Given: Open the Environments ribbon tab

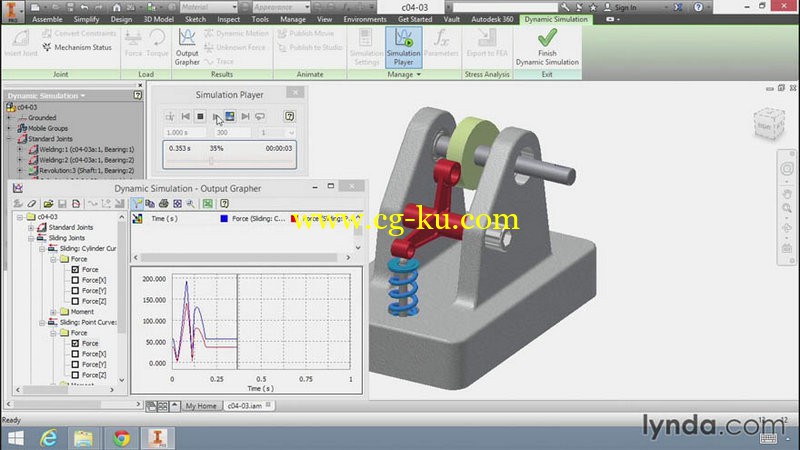Looking at the screenshot, I should click(365, 19).
